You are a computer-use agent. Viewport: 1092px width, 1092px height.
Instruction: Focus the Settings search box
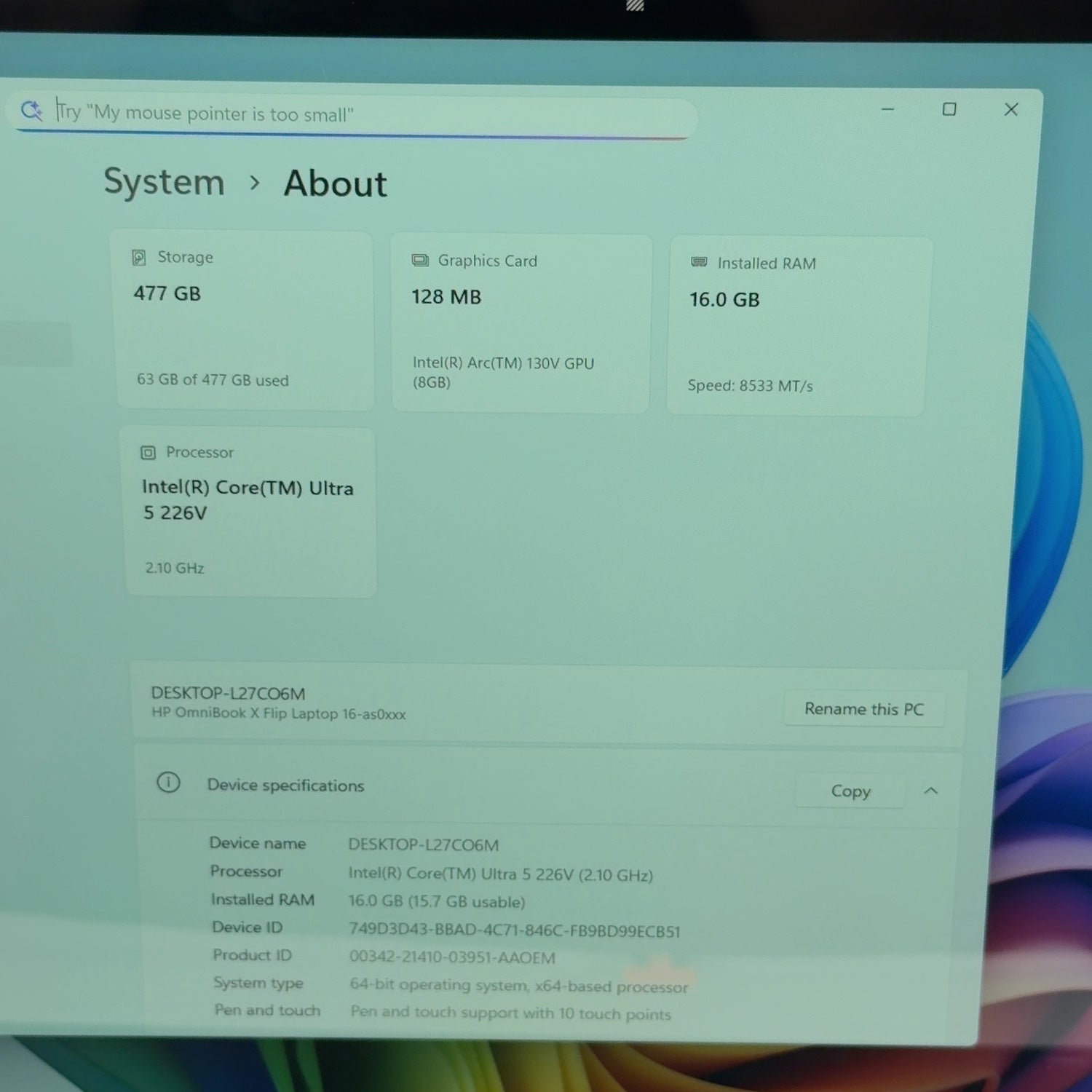tap(352, 115)
